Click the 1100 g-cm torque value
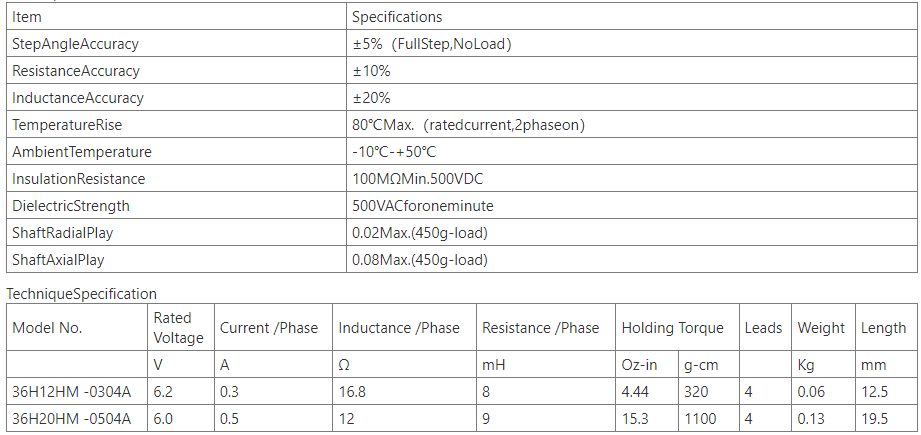The height and width of the screenshot is (435, 921). [x=700, y=419]
